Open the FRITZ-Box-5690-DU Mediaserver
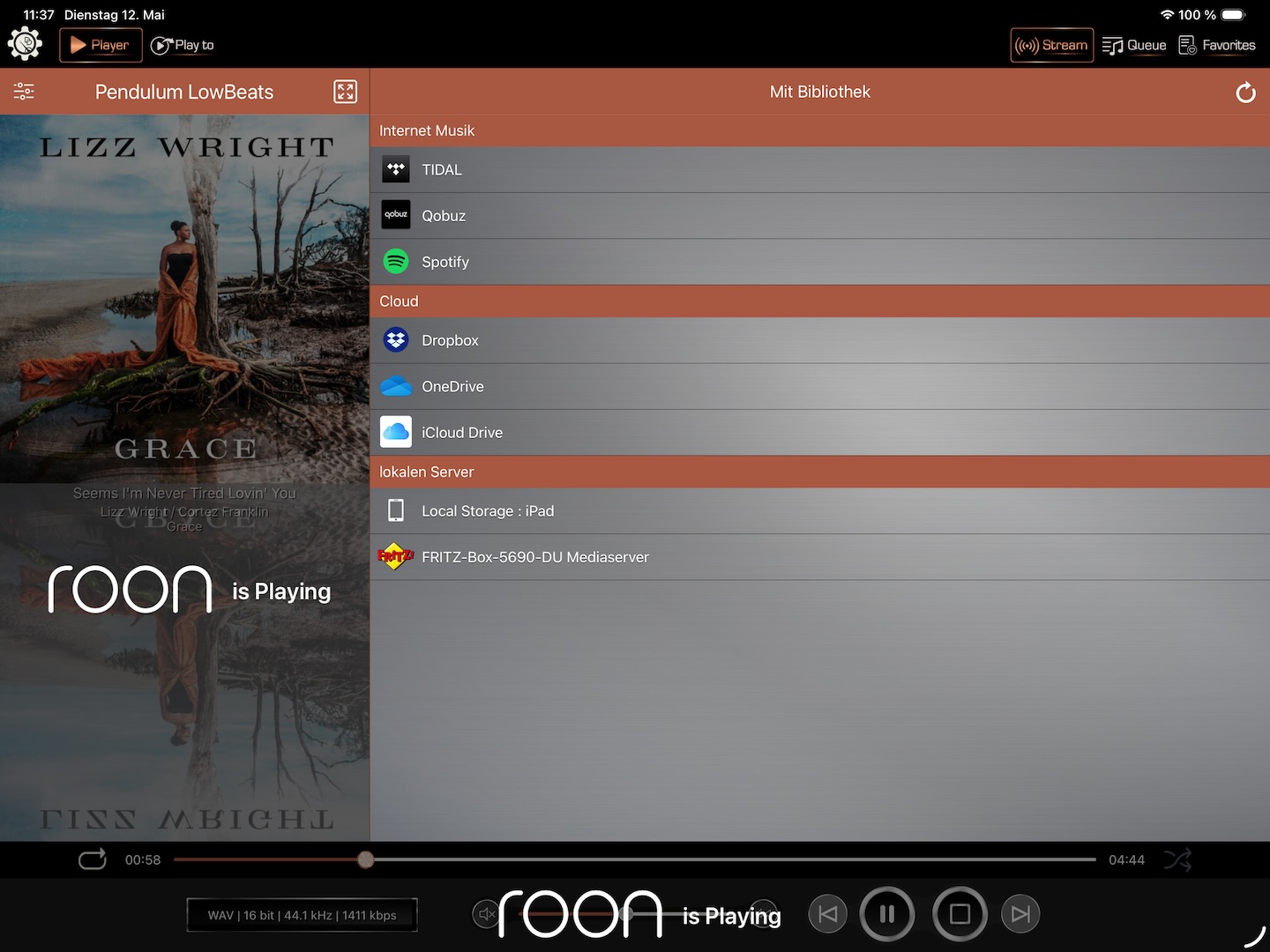 point(820,557)
